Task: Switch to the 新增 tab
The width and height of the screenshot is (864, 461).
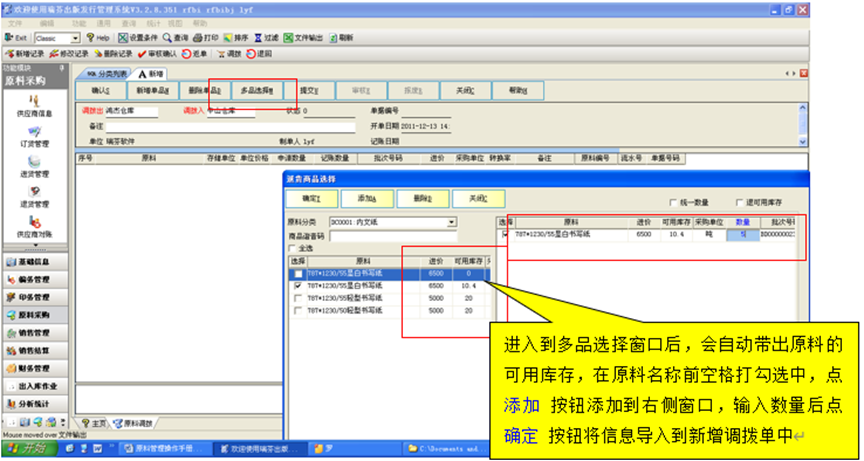Action: (x=151, y=73)
